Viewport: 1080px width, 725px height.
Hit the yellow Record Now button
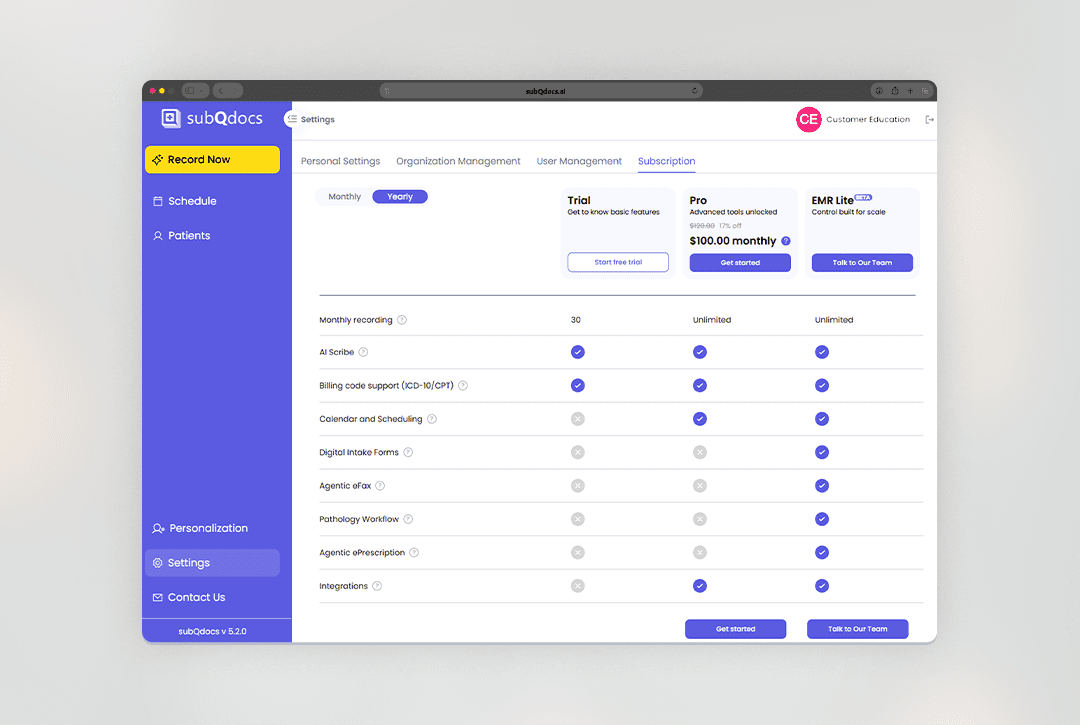click(x=212, y=160)
